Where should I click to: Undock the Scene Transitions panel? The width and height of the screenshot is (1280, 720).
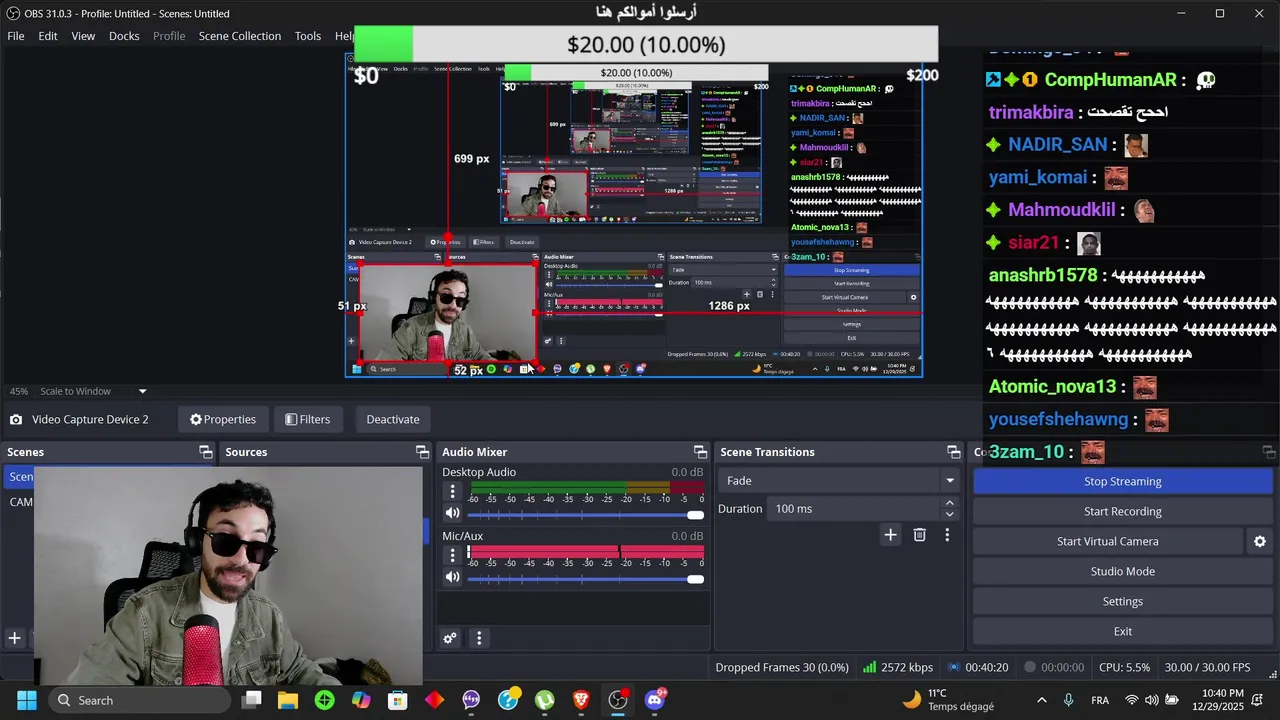pyautogui.click(x=953, y=452)
